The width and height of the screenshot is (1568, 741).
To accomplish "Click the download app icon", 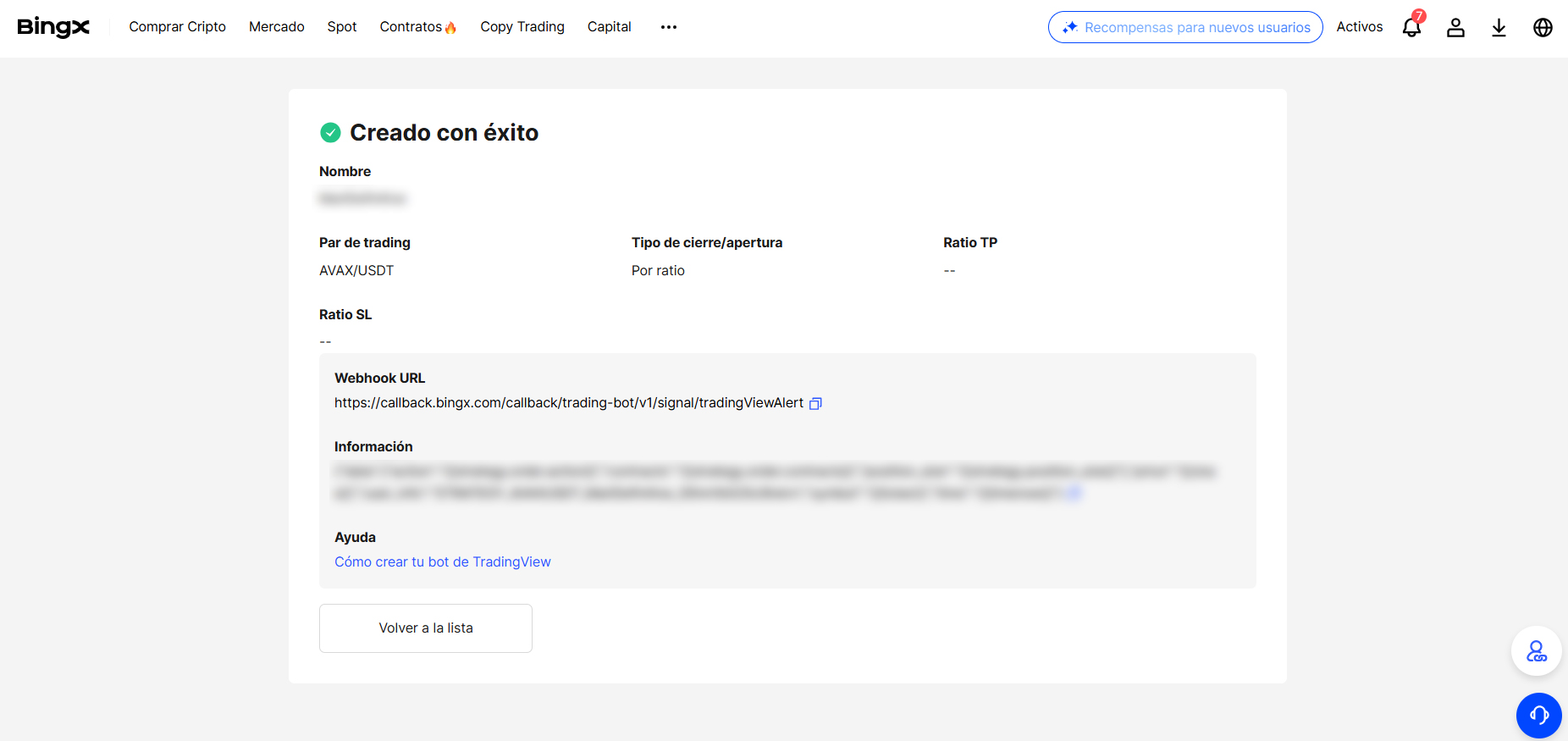I will click(x=1499, y=27).
